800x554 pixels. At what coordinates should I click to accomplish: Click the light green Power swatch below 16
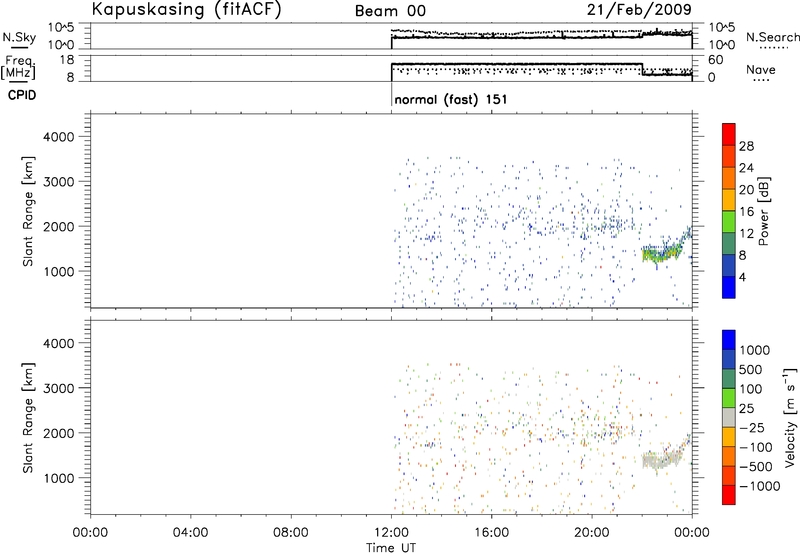click(729, 223)
